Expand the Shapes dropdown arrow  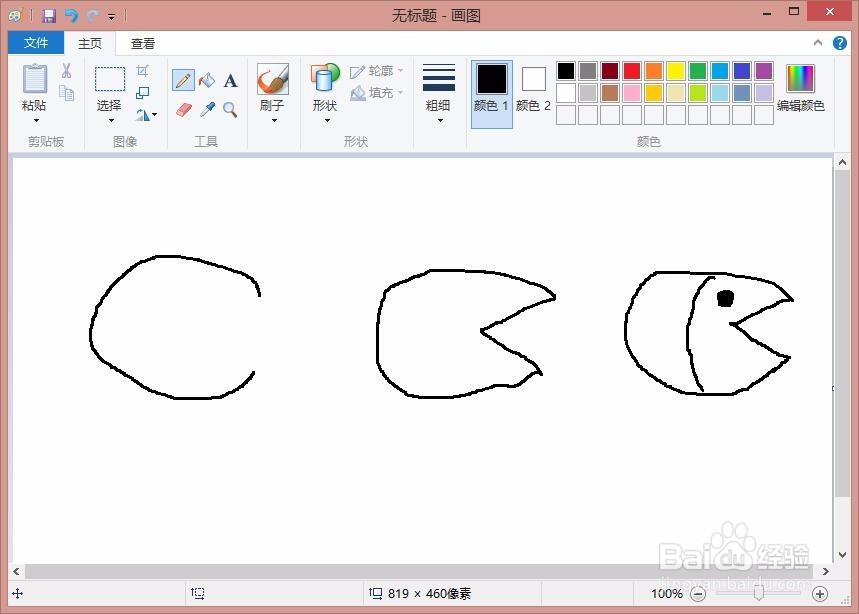327,120
